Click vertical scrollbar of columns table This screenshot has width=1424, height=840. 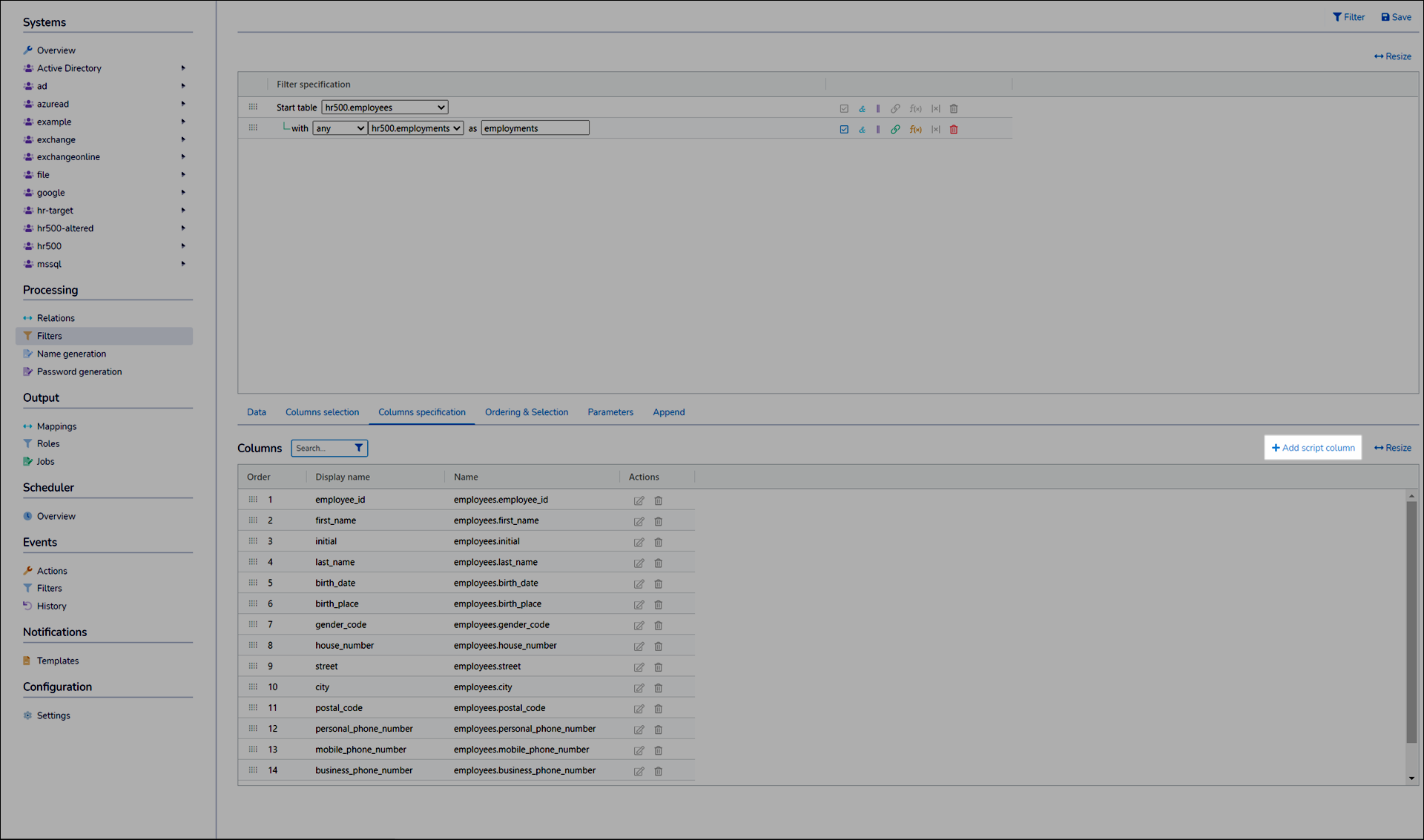click(1411, 623)
